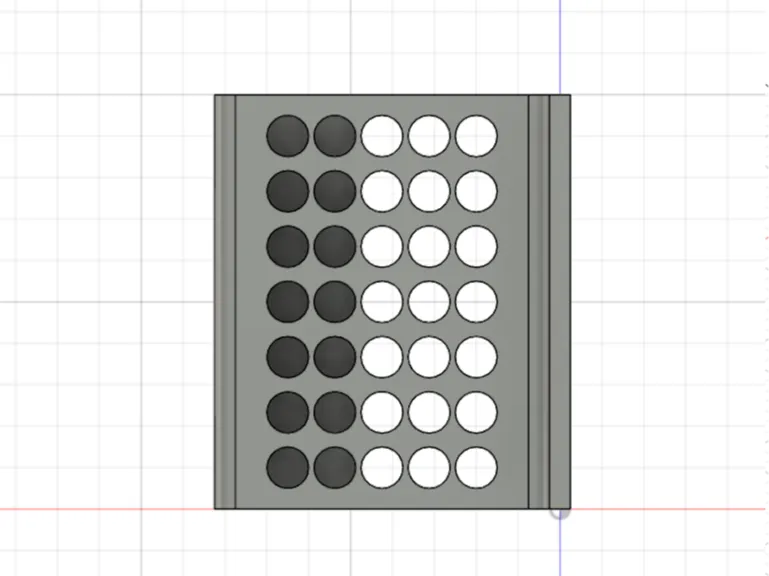Select the first dark hole in the sixth row

(288, 412)
